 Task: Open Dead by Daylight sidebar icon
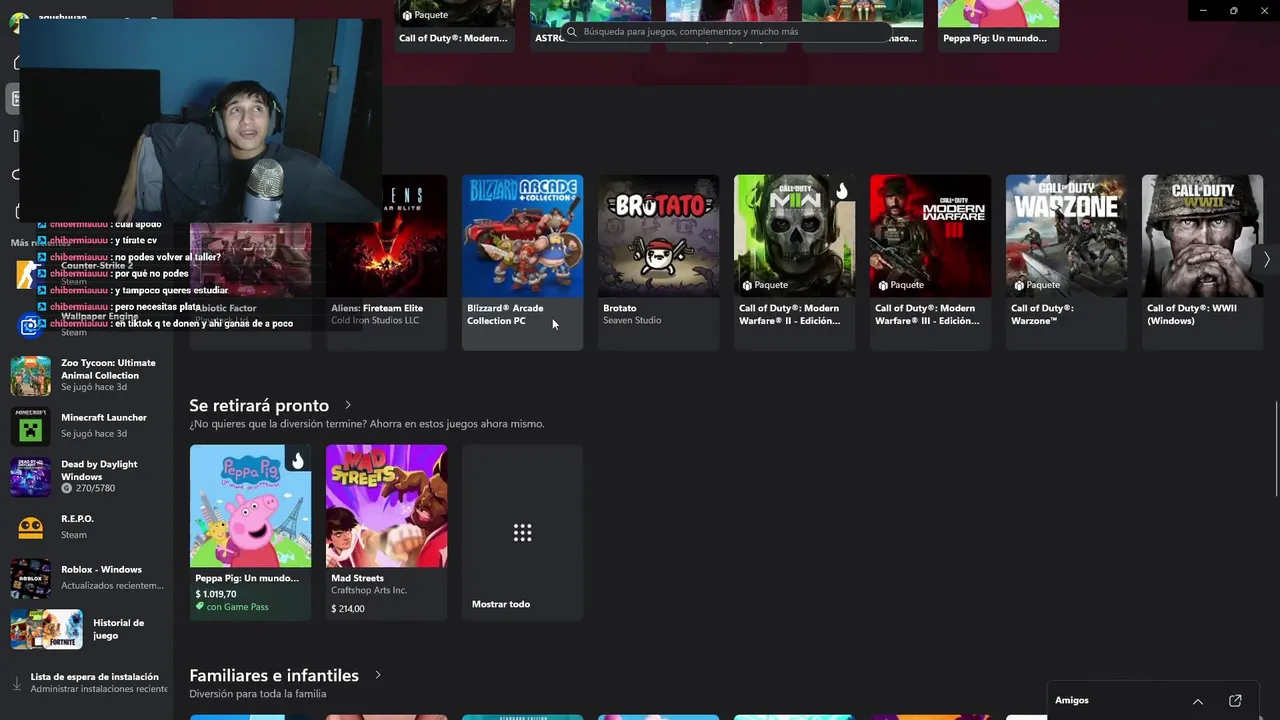tap(30, 477)
